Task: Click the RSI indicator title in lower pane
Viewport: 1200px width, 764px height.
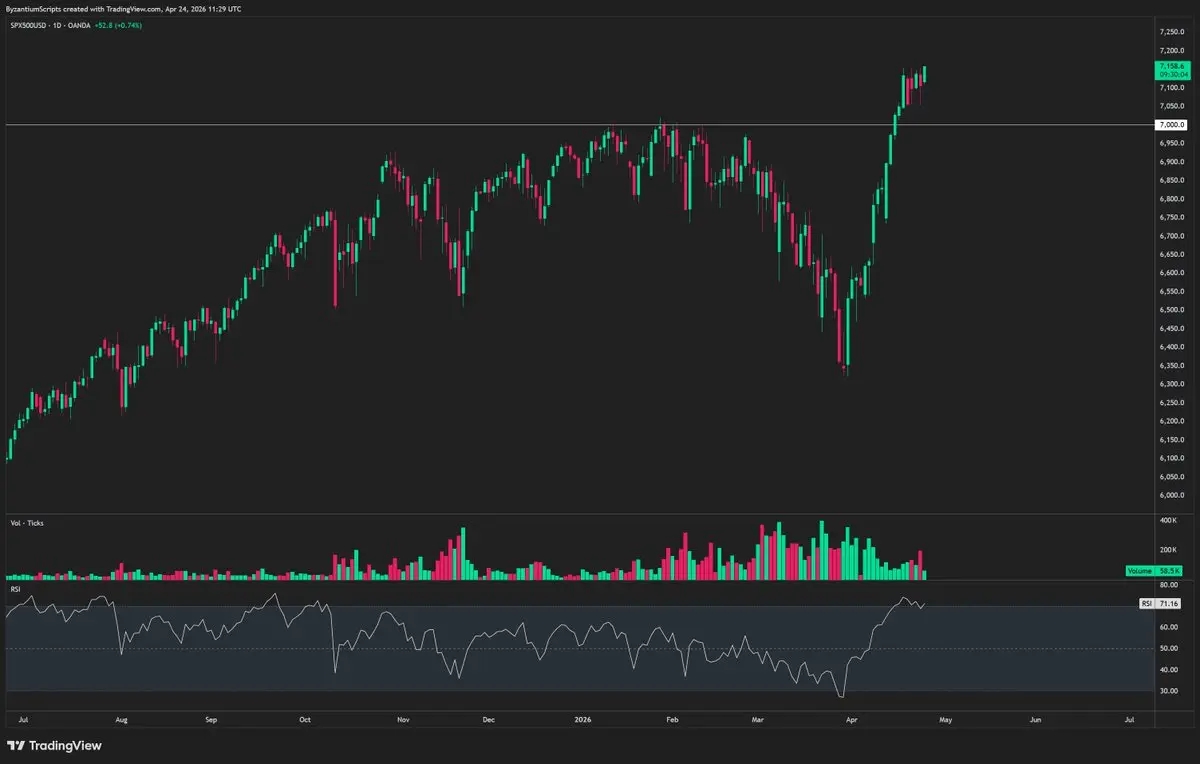Action: point(16,589)
